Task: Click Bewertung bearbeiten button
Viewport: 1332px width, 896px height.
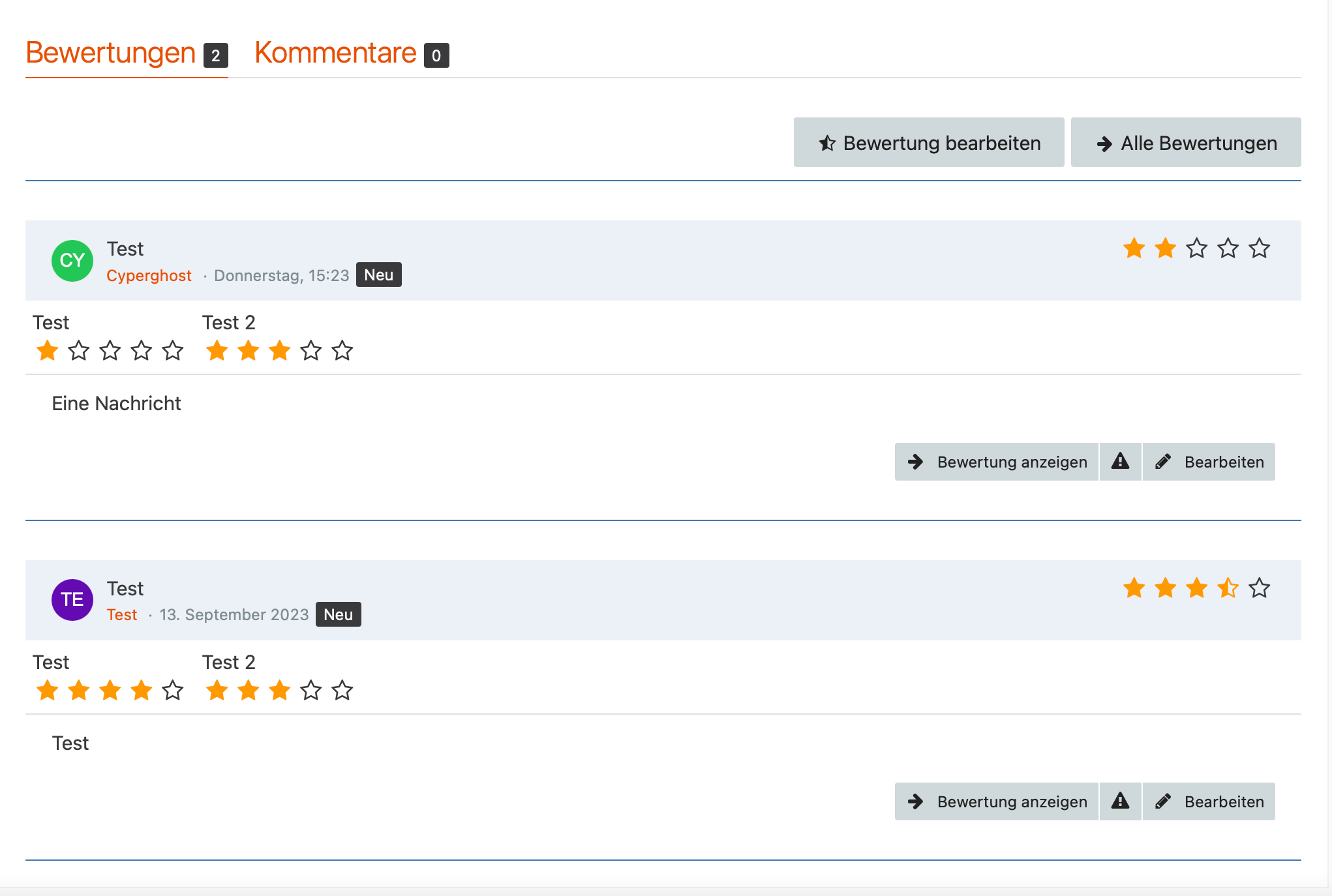Action: (929, 143)
